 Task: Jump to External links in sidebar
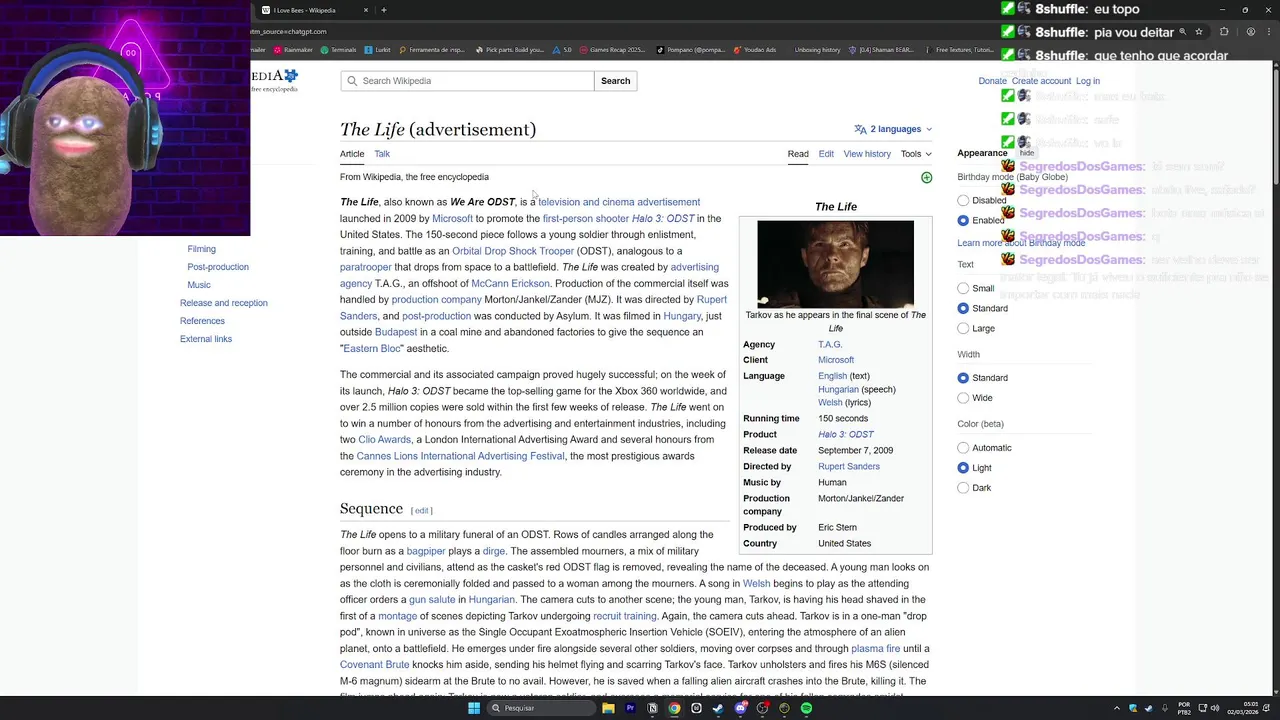pyautogui.click(x=206, y=339)
